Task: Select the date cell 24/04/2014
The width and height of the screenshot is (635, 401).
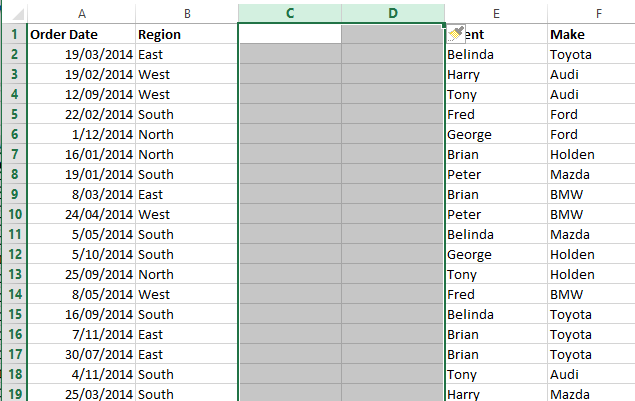Action: tap(81, 214)
